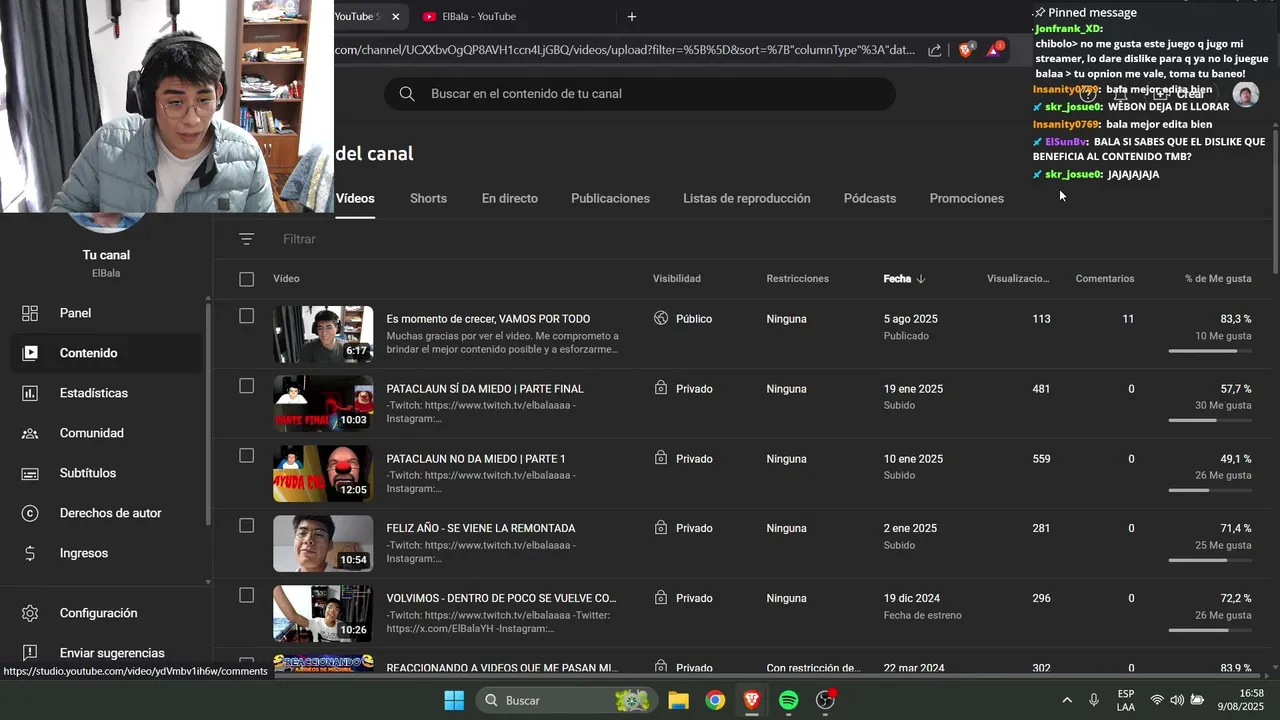This screenshot has height=720, width=1280.
Task: Open the 11 comments count link
Action: pos(1128,319)
